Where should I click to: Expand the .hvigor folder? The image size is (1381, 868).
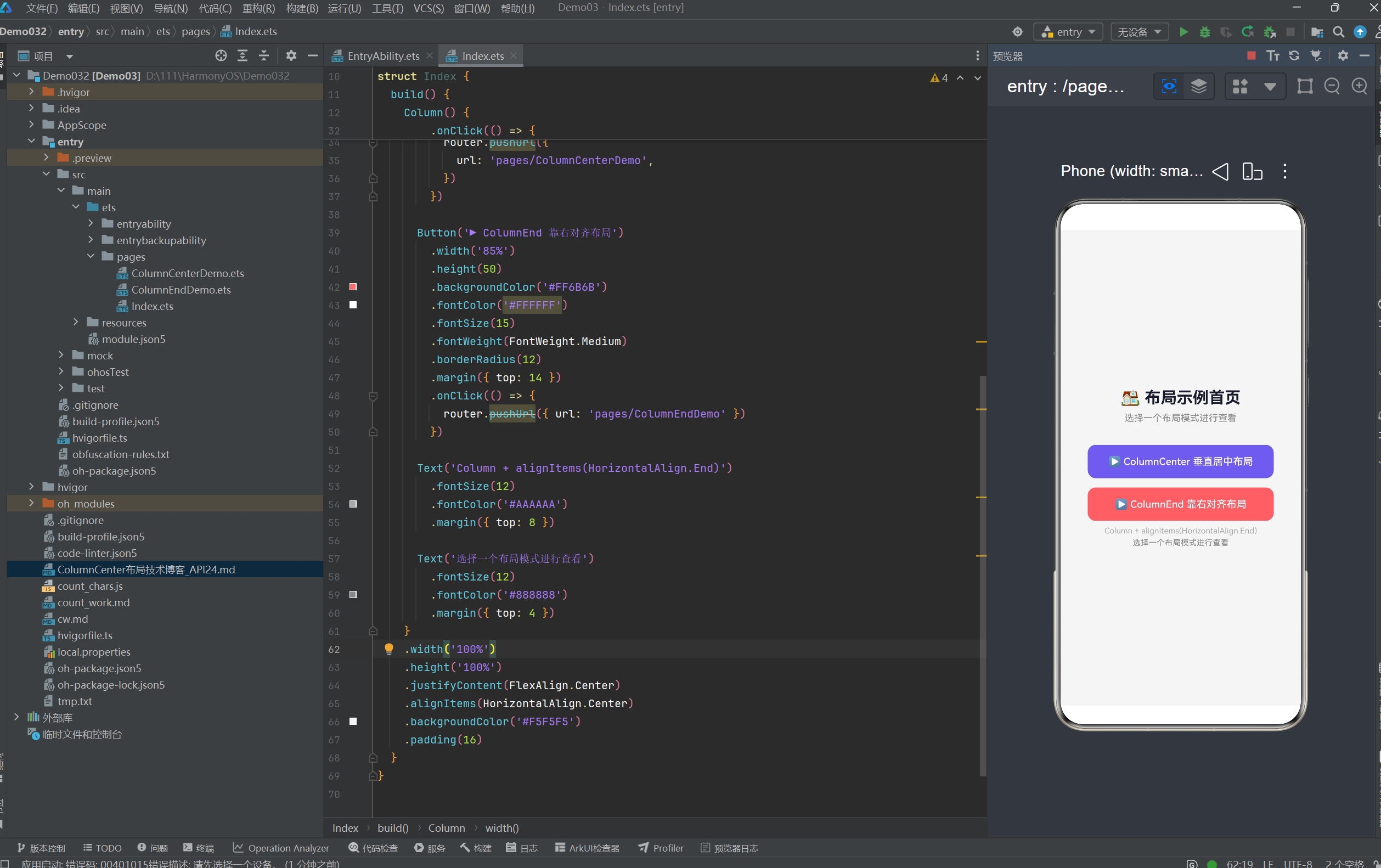(x=31, y=92)
